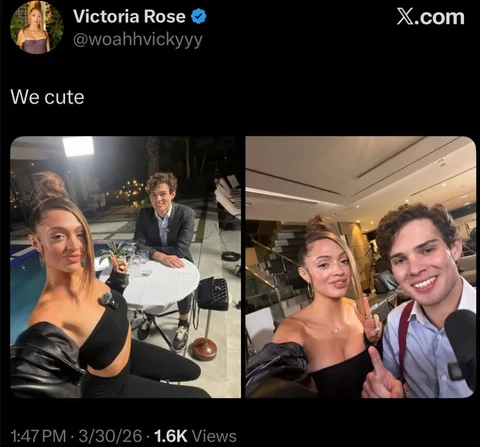Click the round profile avatar picture
This screenshot has width=480, height=447.
tap(37, 27)
